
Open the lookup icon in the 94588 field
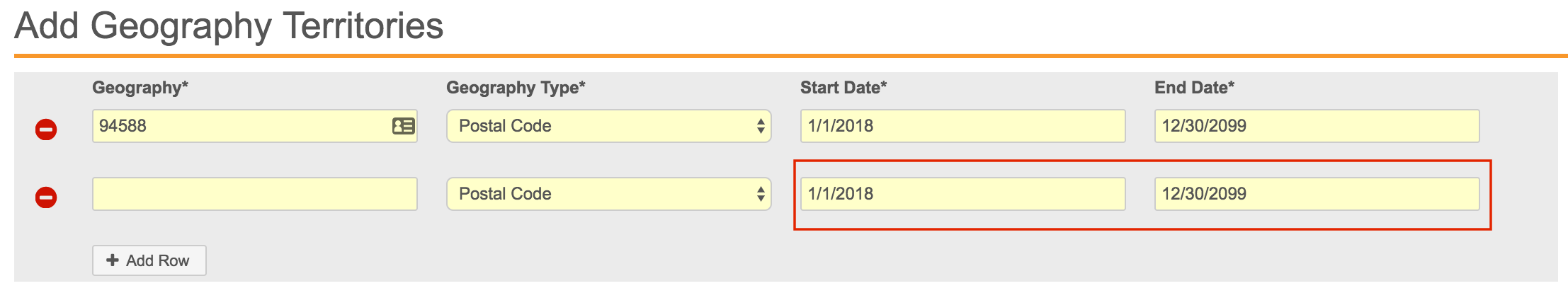pyautogui.click(x=404, y=126)
